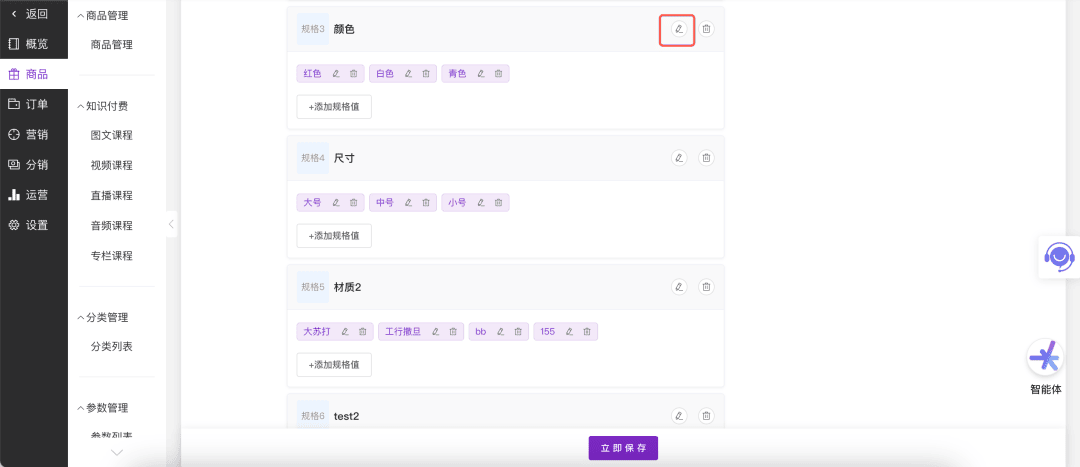Delete the bb value tag
1080x467 pixels.
tap(518, 331)
